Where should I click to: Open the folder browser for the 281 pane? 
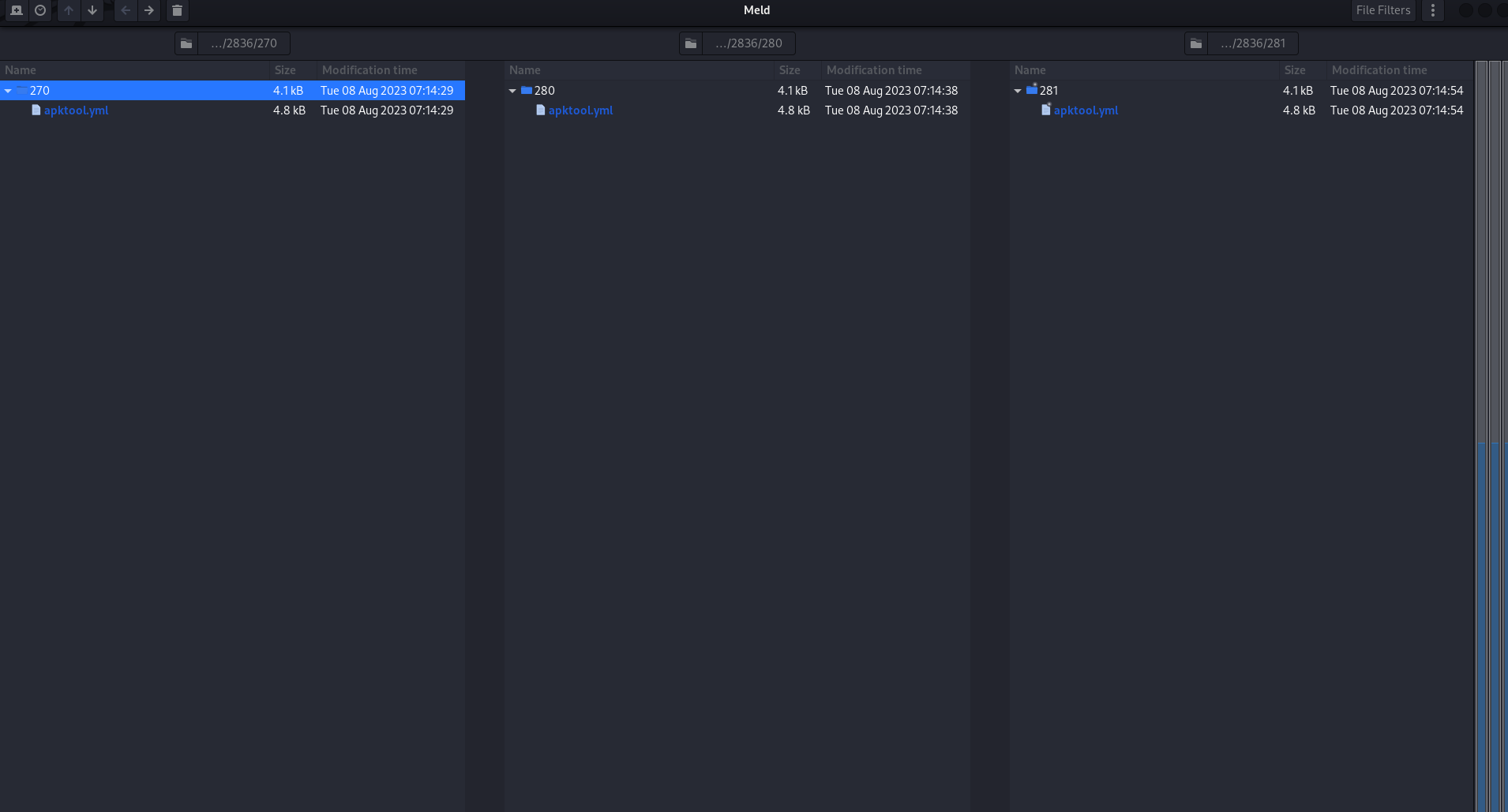(x=1196, y=43)
